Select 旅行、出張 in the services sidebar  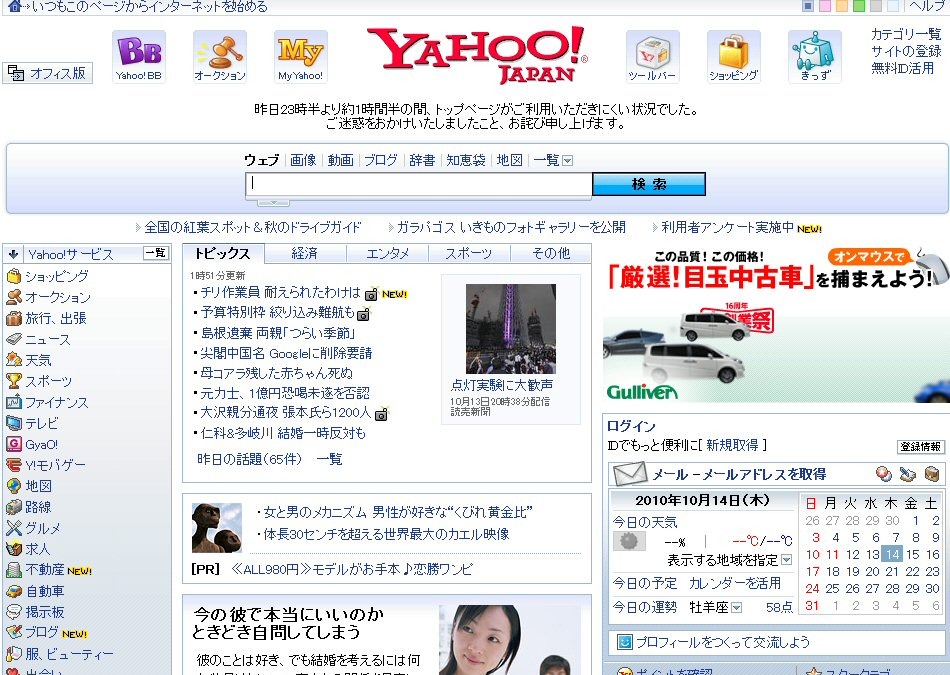click(x=56, y=318)
